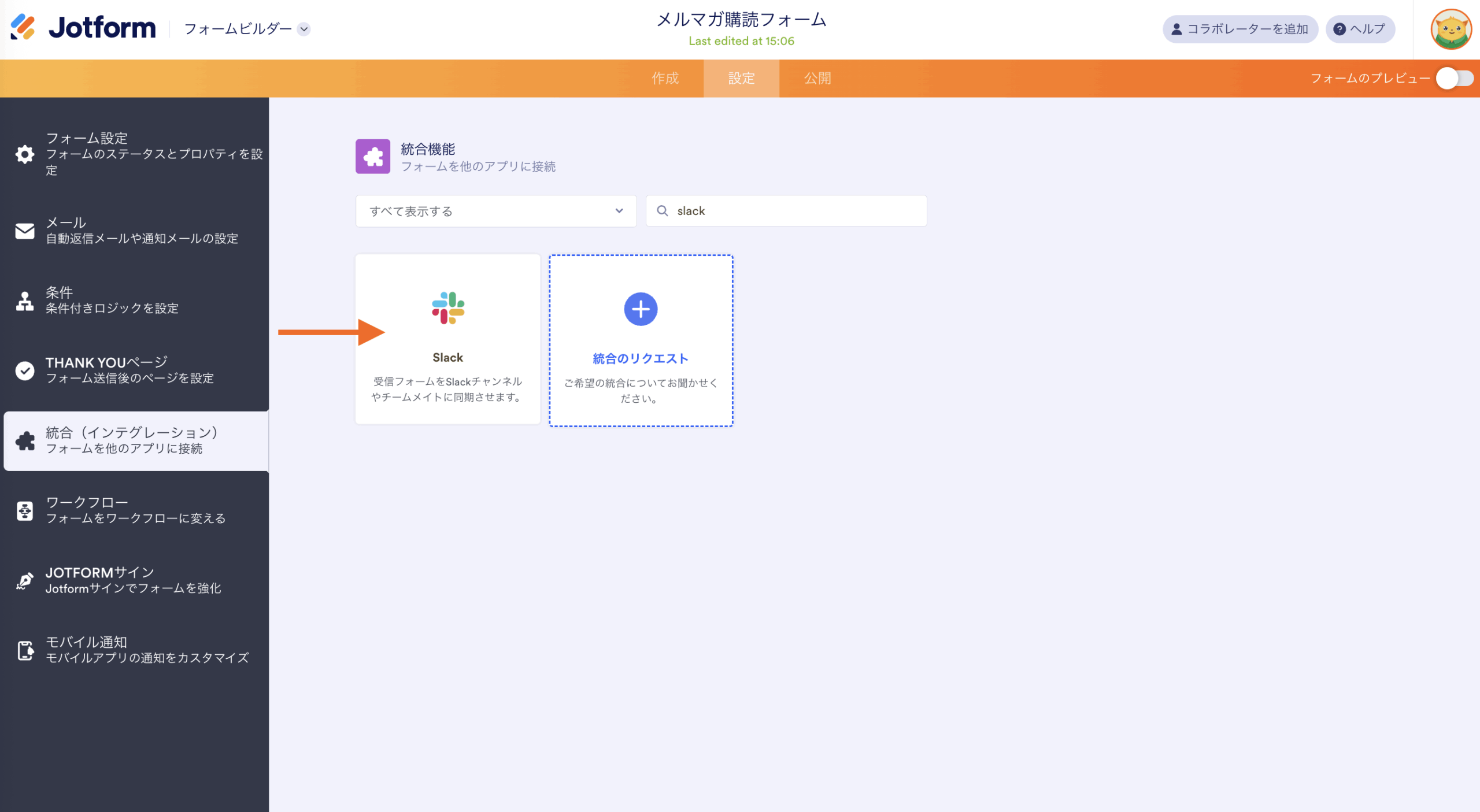Click the search magnifier icon
This screenshot has width=1480, height=812.
(x=663, y=211)
